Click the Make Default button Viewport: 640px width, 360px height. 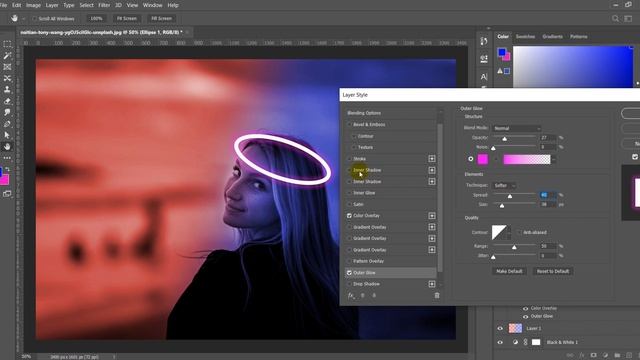[509, 271]
